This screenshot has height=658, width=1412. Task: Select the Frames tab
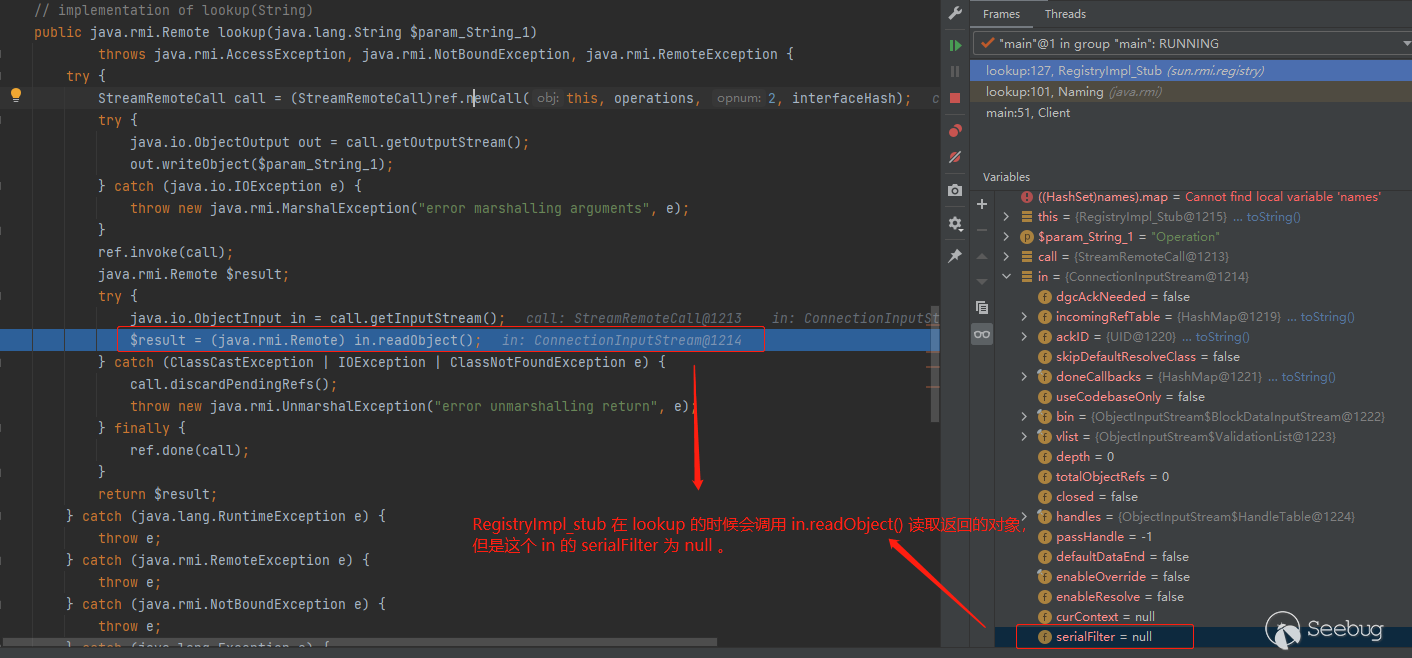[x=1001, y=14]
